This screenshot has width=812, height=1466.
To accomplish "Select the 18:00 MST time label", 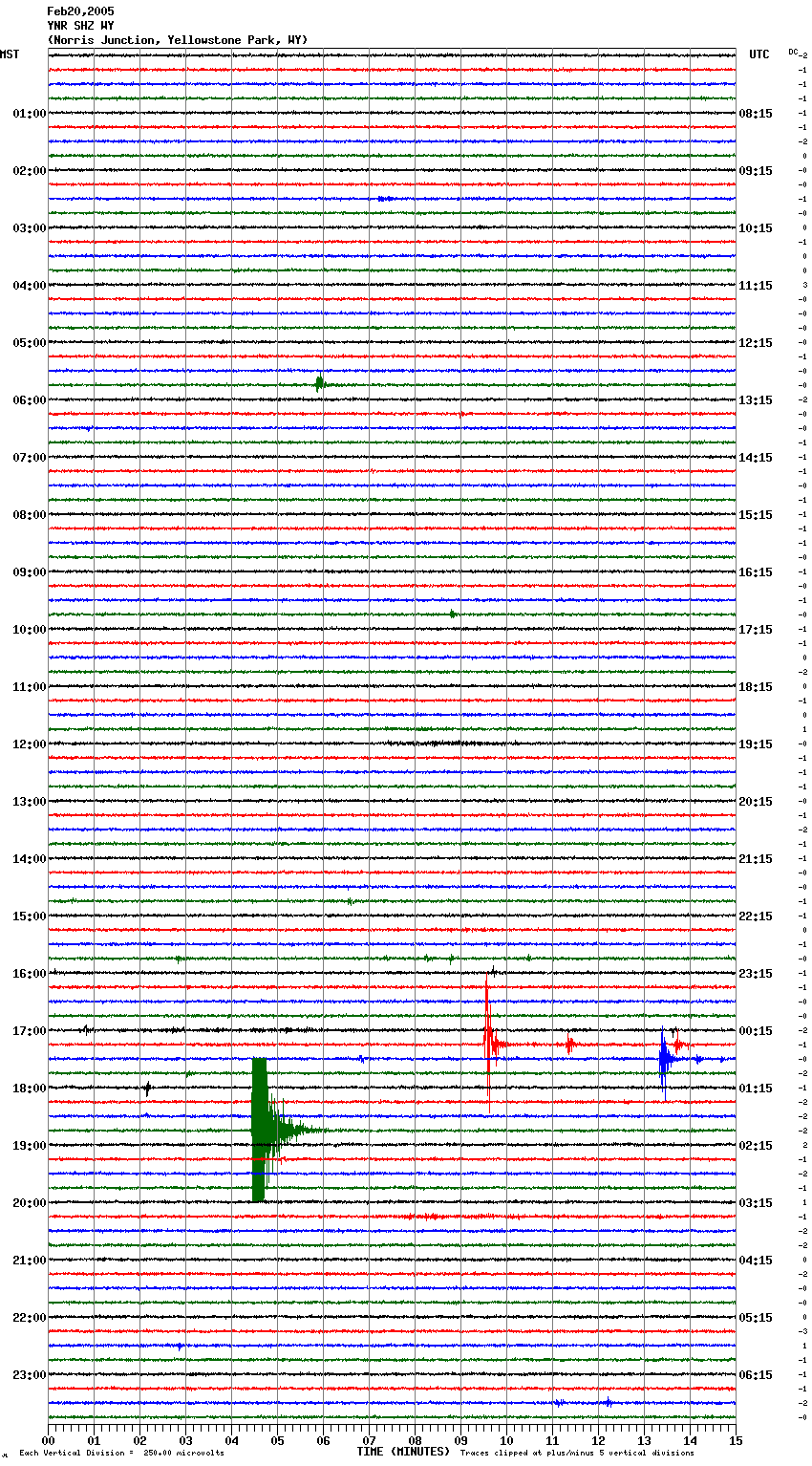I will click(x=30, y=1089).
